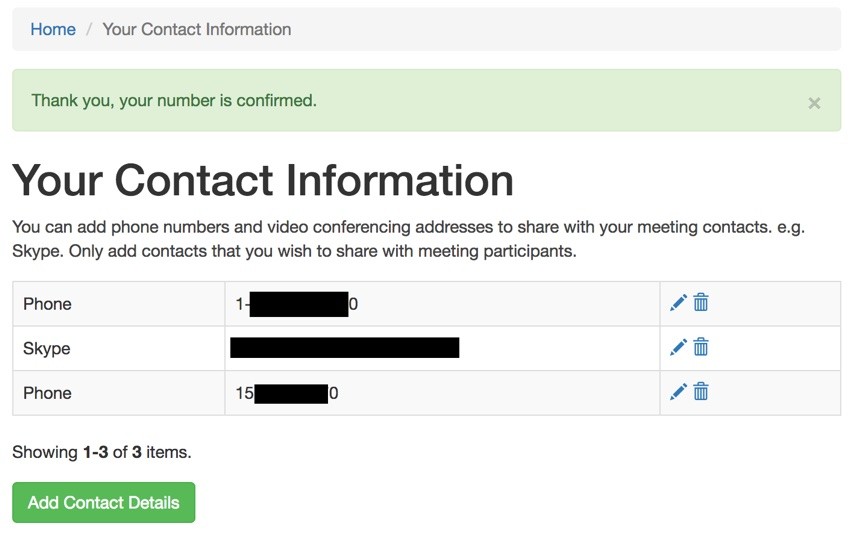This screenshot has height=534, width=850.
Task: Click the first row's Phone label cell
Action: click(119, 304)
